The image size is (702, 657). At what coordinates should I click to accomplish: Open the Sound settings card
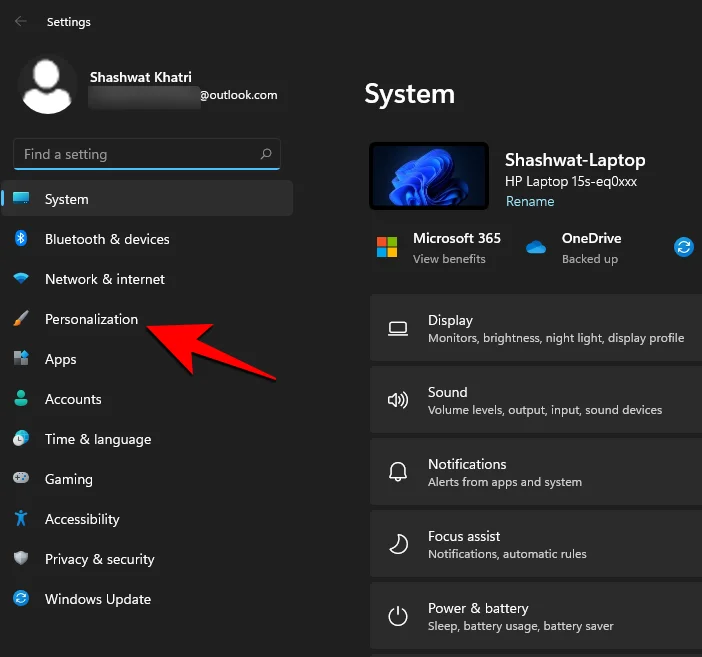(x=536, y=400)
